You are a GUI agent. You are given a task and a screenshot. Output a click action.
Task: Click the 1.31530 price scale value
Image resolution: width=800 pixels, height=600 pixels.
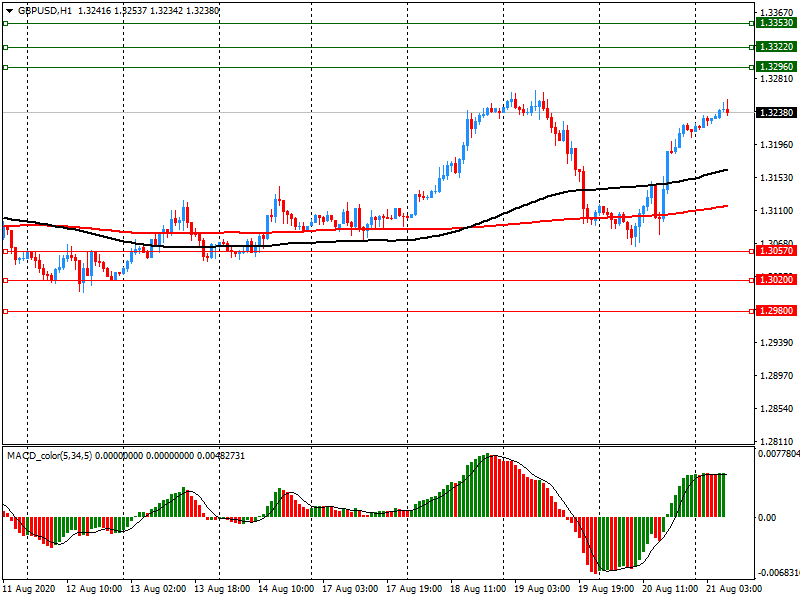pos(777,178)
